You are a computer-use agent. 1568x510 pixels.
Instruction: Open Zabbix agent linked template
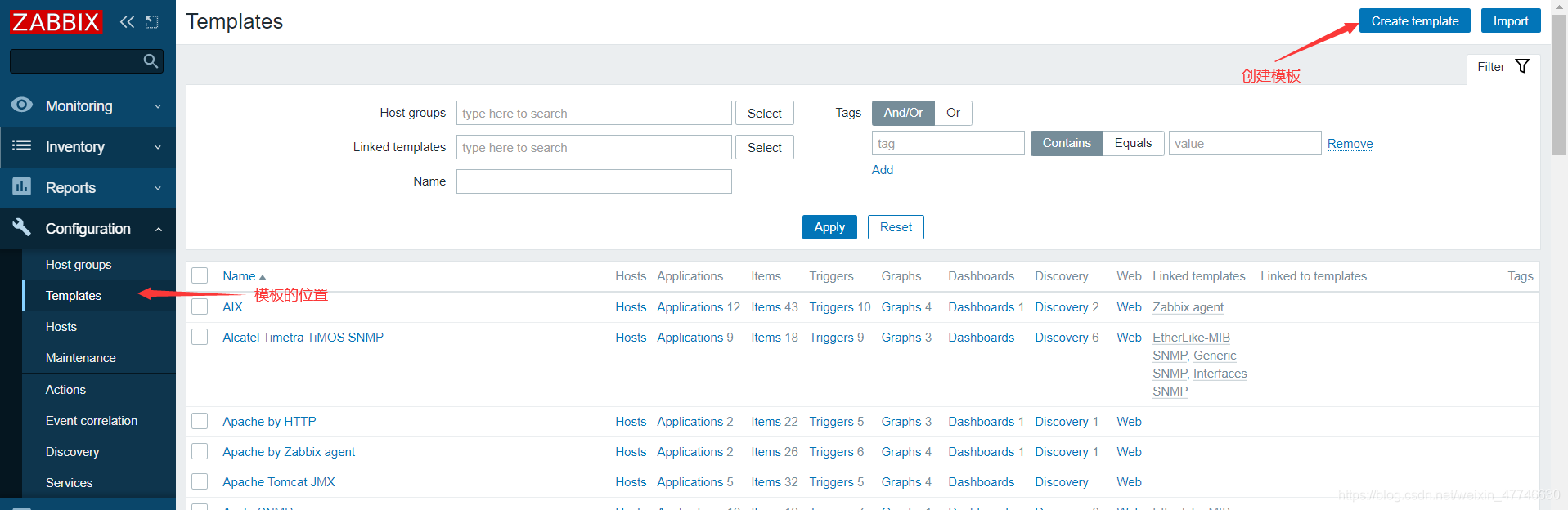(x=1188, y=307)
